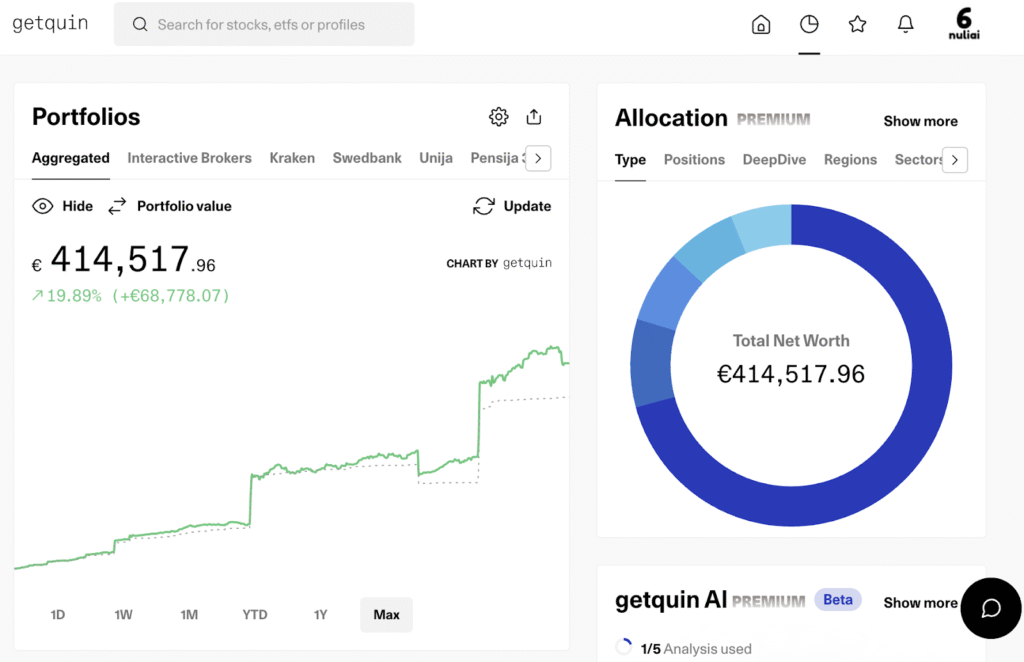Viewport: 1024px width, 662px height.
Task: Click the Total Net Worth label
Action: [x=791, y=341]
